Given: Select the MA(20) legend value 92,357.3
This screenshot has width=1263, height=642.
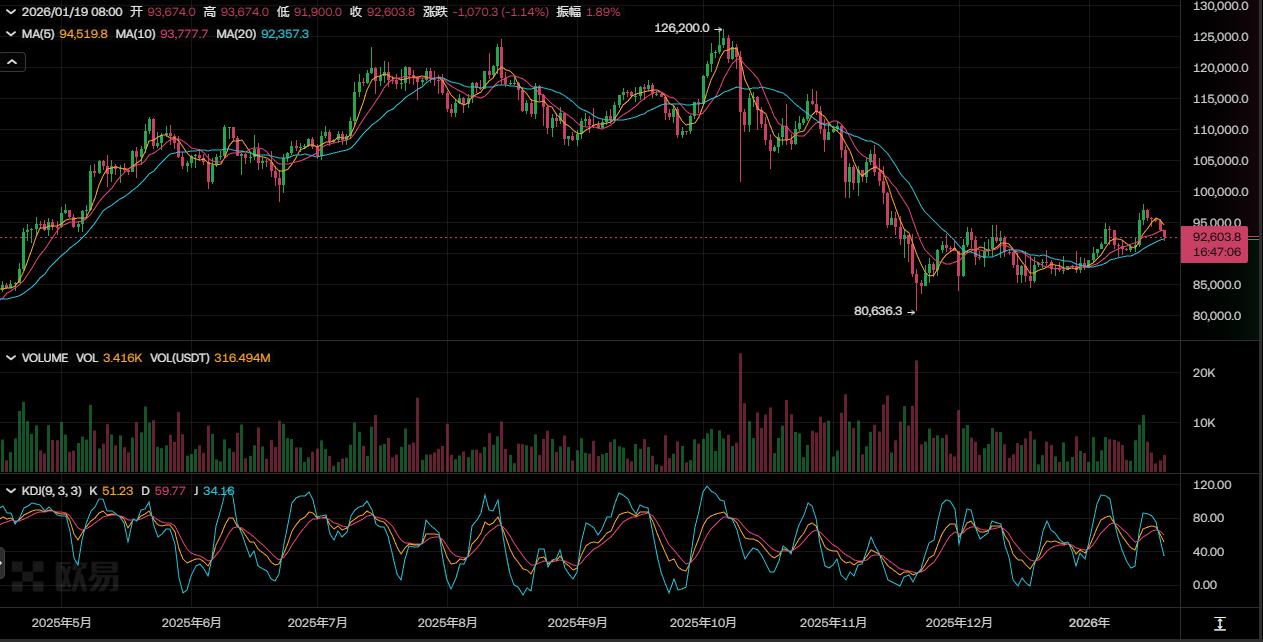Looking at the screenshot, I should [x=285, y=34].
